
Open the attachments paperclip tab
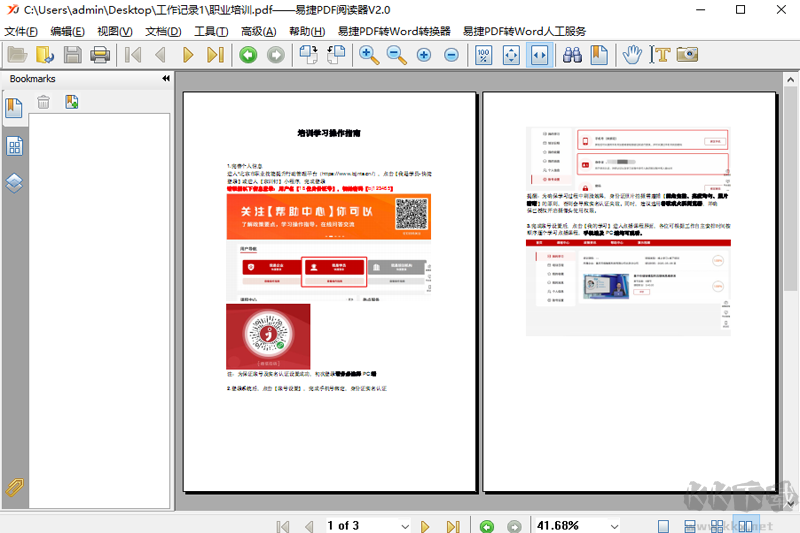tap(14, 488)
